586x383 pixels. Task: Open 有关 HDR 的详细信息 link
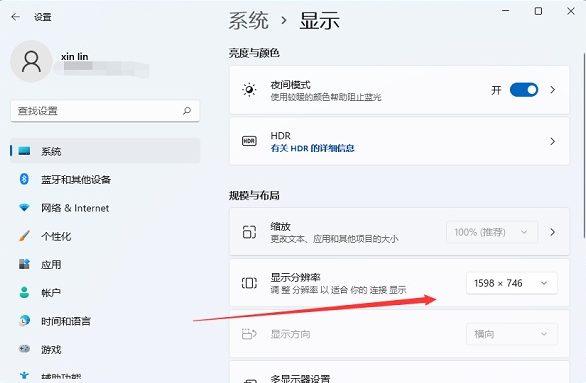[312, 148]
